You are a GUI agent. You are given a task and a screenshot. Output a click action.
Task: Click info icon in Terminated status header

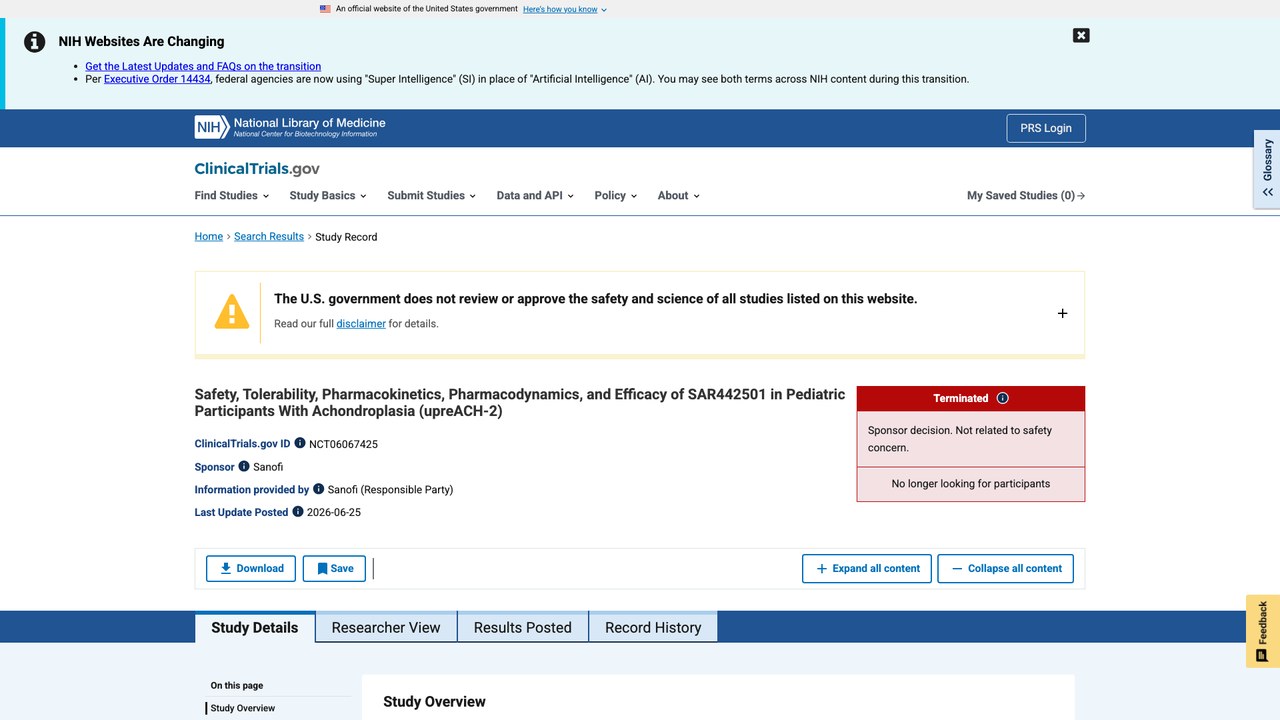point(1003,398)
